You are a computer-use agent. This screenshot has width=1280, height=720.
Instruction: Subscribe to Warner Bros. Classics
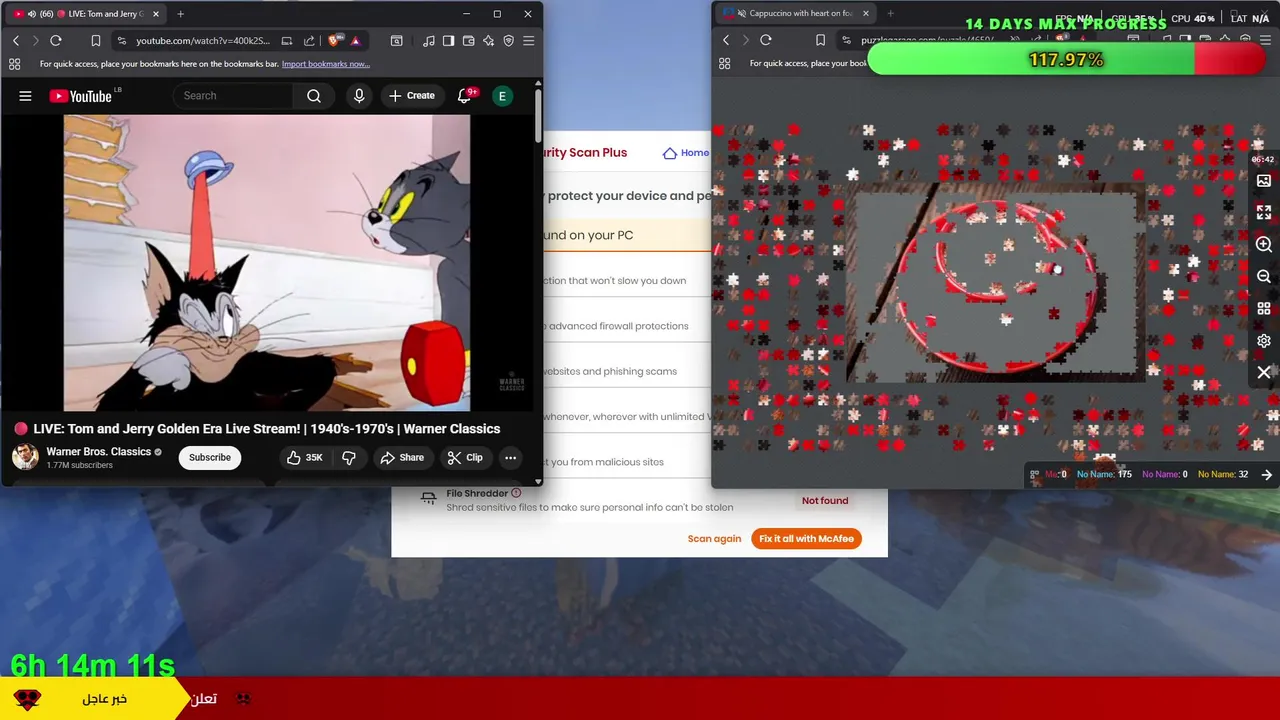(210, 458)
